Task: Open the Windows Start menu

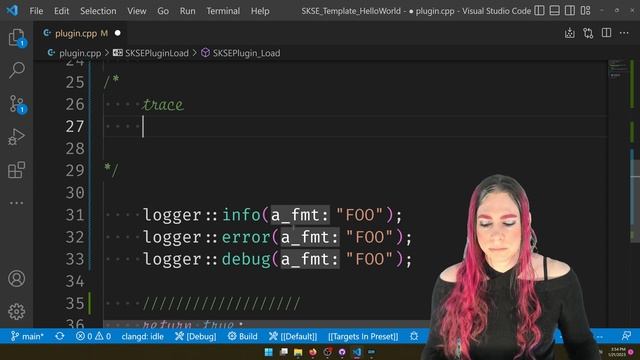Action: (x=268, y=352)
